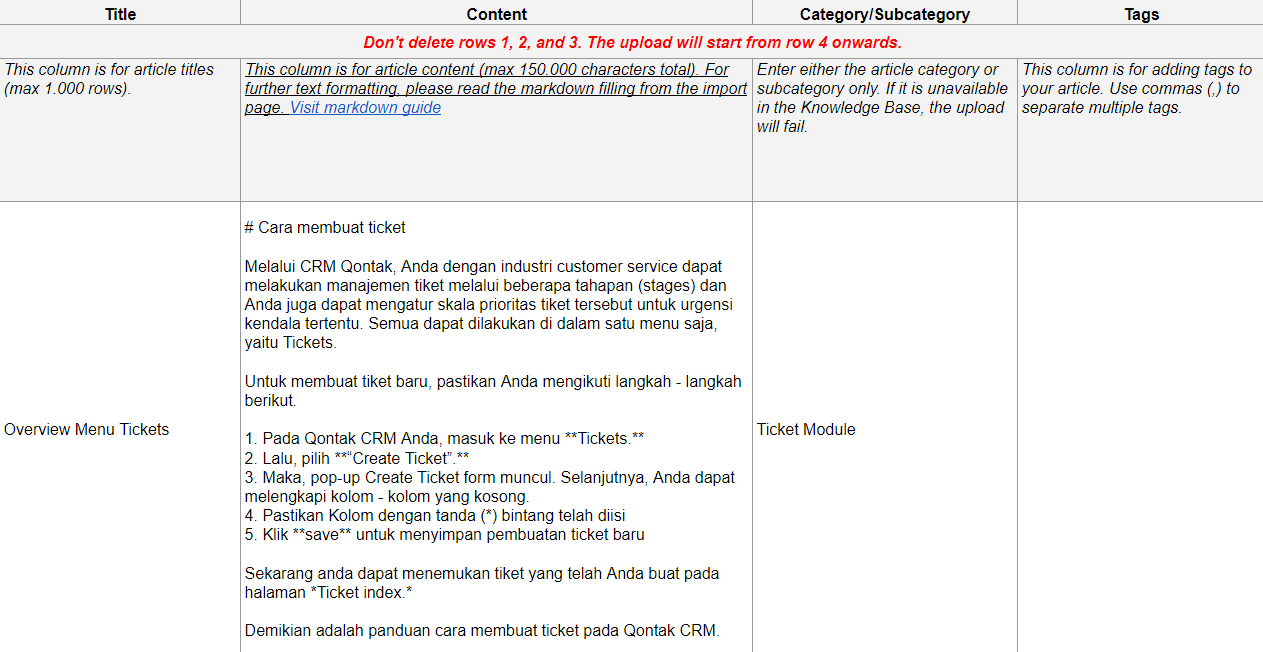Select the article titles description cell
Viewport: 1263px width, 652px height.
click(x=120, y=130)
